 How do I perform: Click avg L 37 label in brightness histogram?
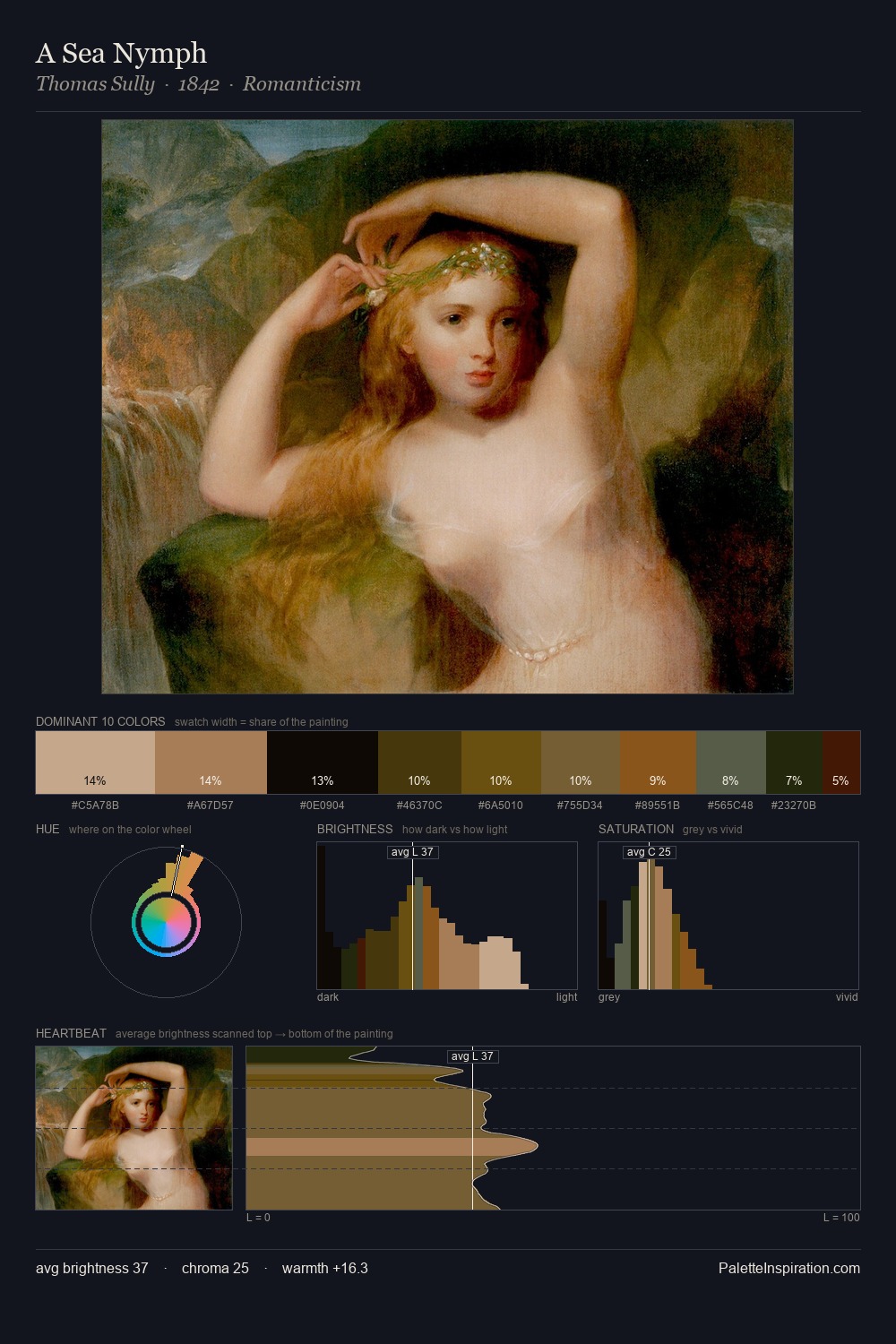click(x=412, y=852)
